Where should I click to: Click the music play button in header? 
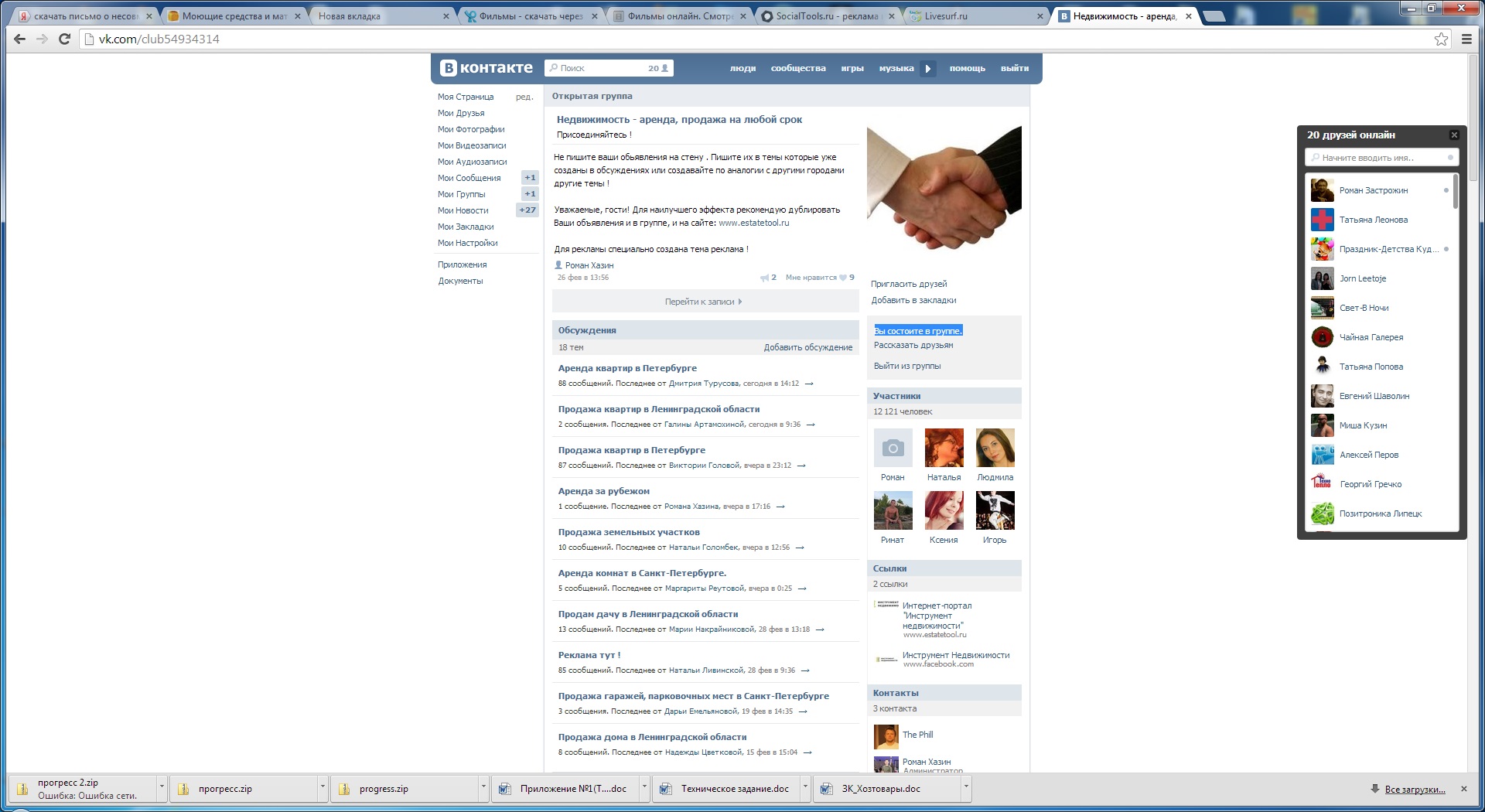point(928,69)
